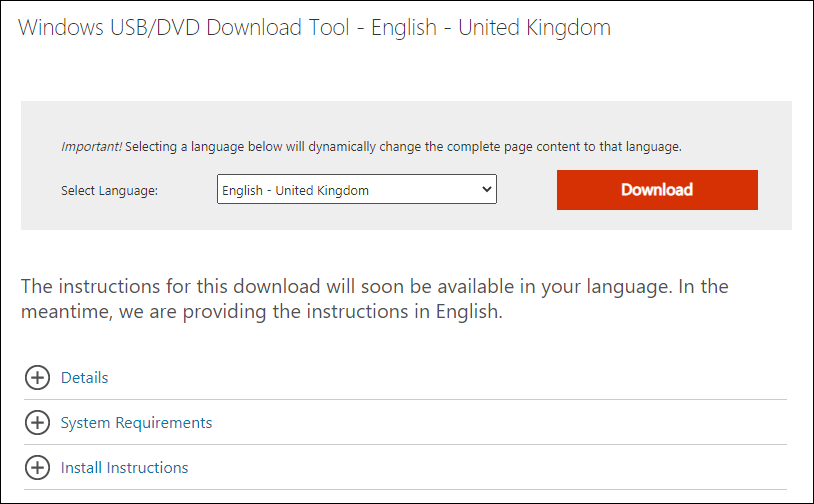
Task: Click the divider line below Details
Action: click(x=405, y=400)
